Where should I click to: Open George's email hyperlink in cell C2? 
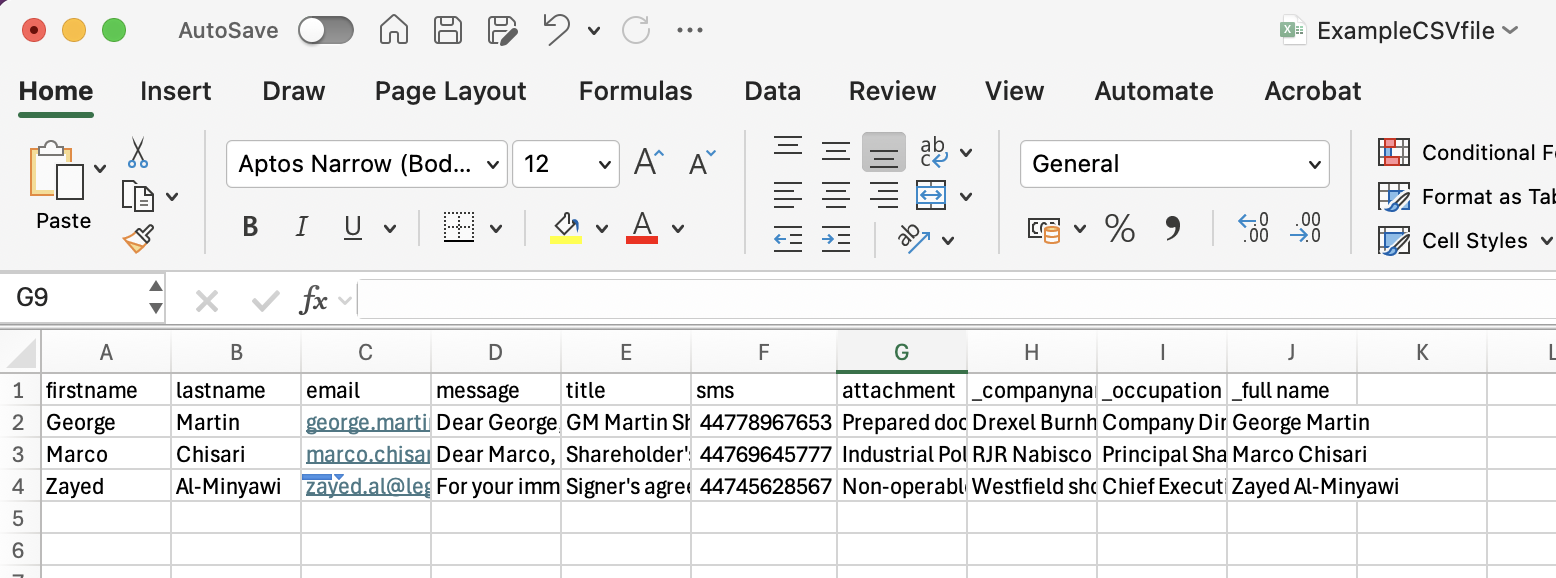(x=366, y=422)
